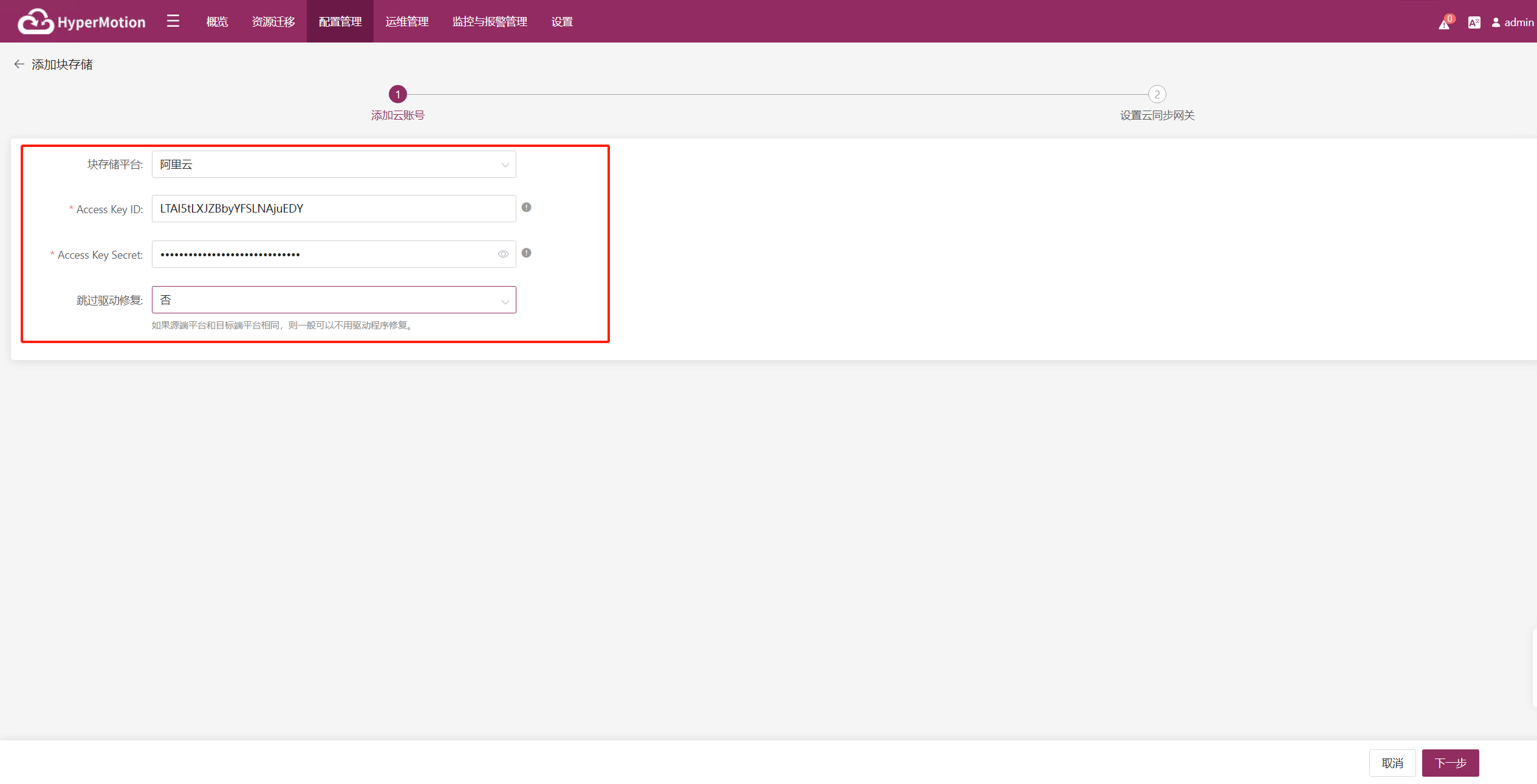Open the 跳过驱动修复 dropdown showing 否
1537x784 pixels.
coord(334,300)
